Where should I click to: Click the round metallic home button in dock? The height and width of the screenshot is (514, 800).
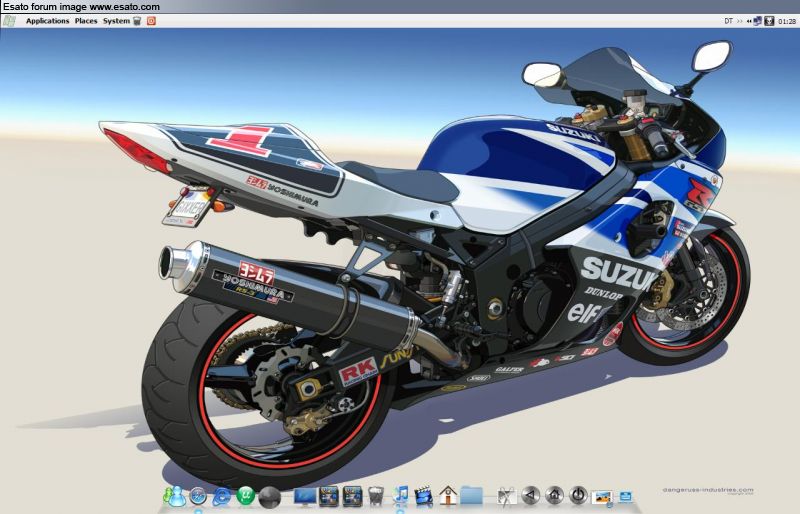554,495
